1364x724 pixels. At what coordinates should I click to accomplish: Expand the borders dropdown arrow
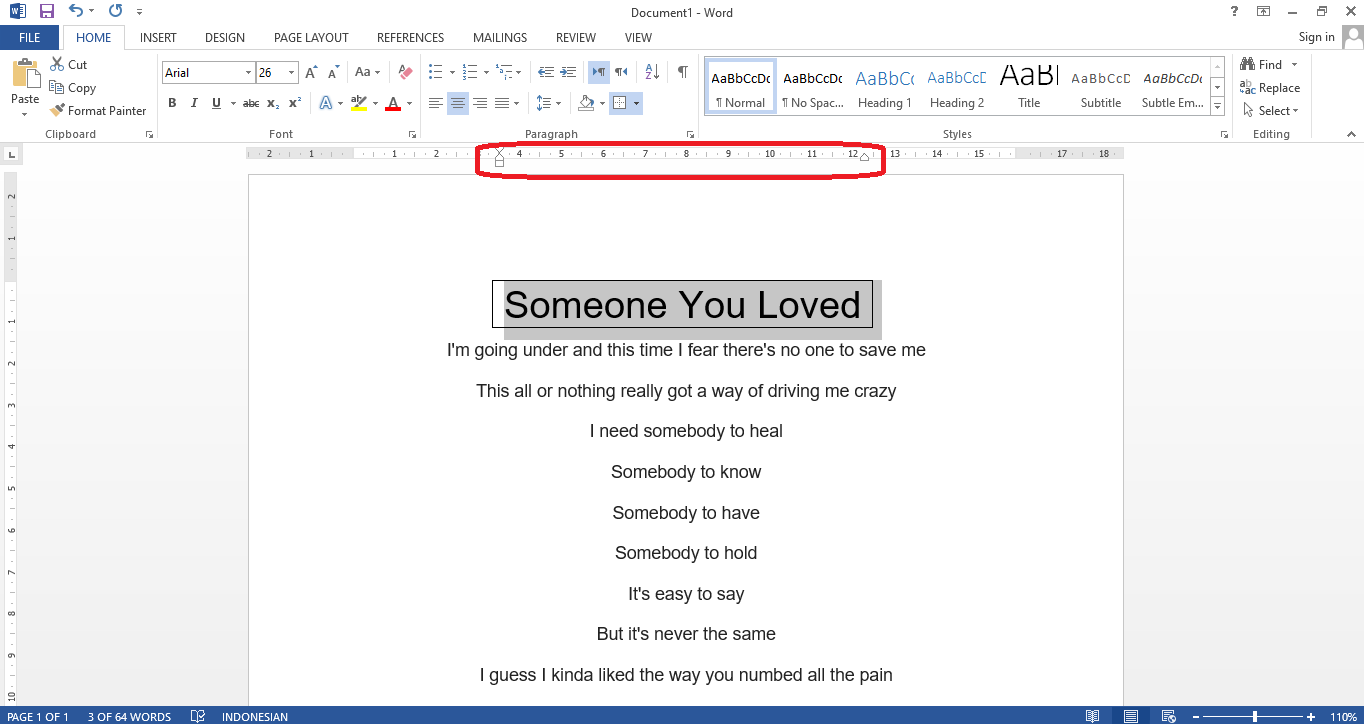pyautogui.click(x=636, y=103)
